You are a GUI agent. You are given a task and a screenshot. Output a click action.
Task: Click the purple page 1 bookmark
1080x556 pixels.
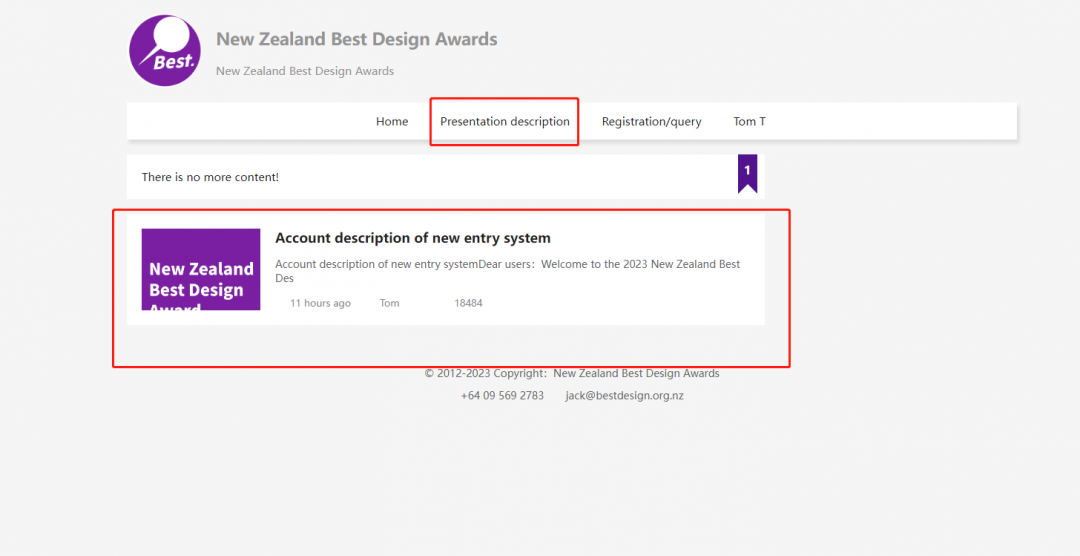point(747,173)
